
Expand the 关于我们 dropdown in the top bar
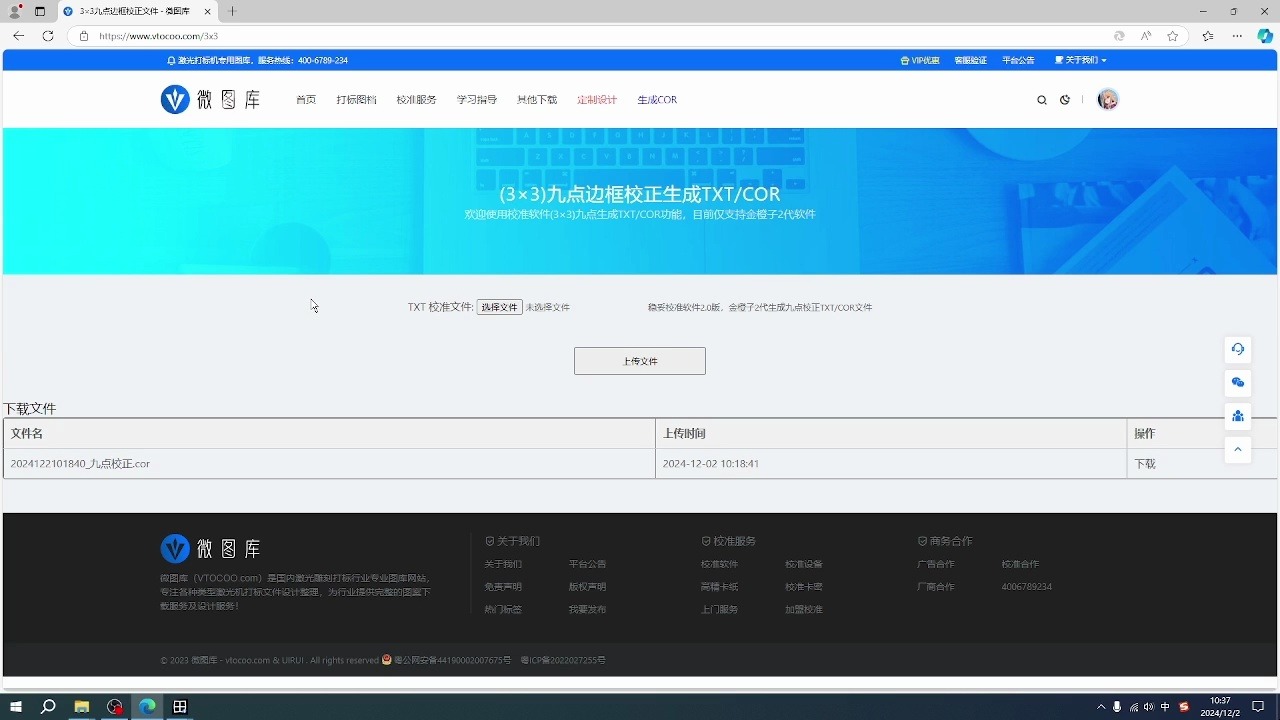point(1080,60)
